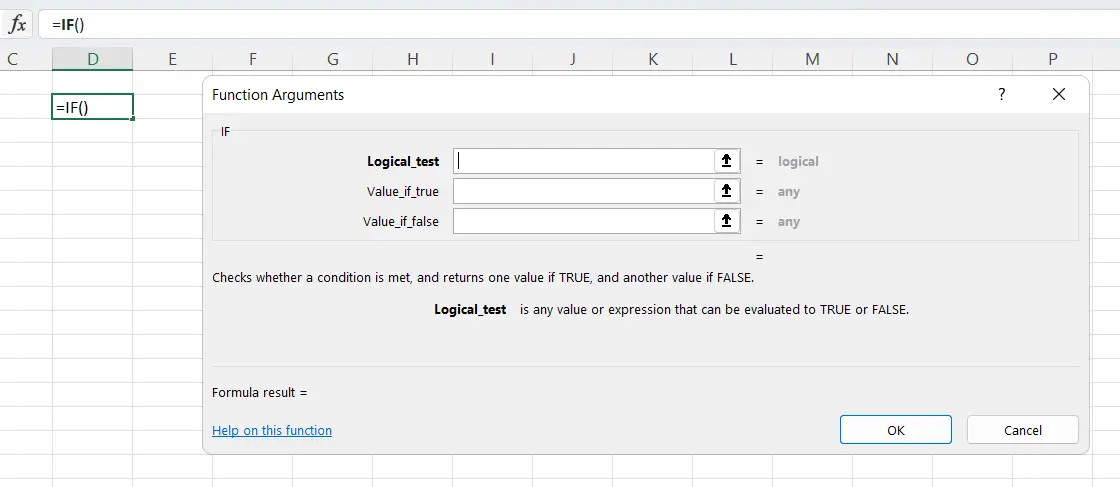Click the Value_if_false range selector arrow
The image size is (1120, 487).
point(727,221)
